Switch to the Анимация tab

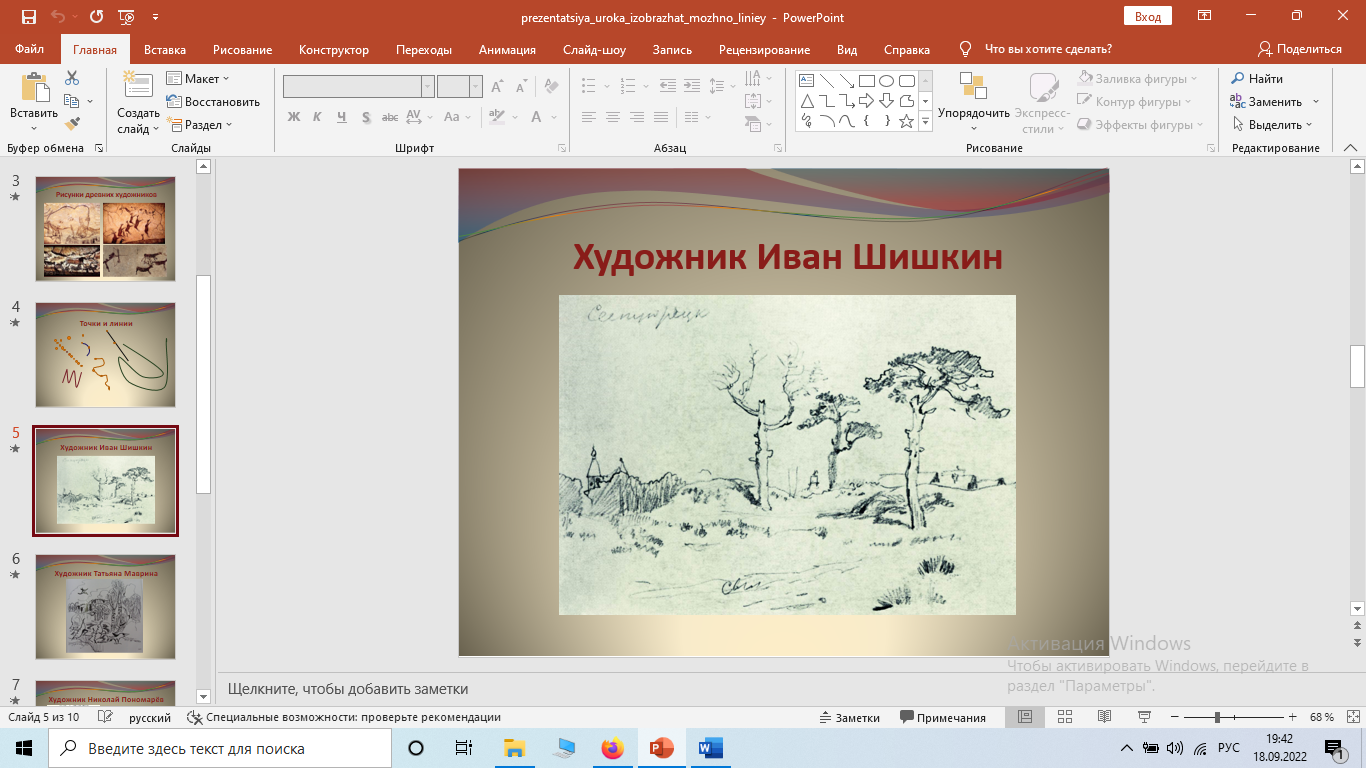pos(507,49)
